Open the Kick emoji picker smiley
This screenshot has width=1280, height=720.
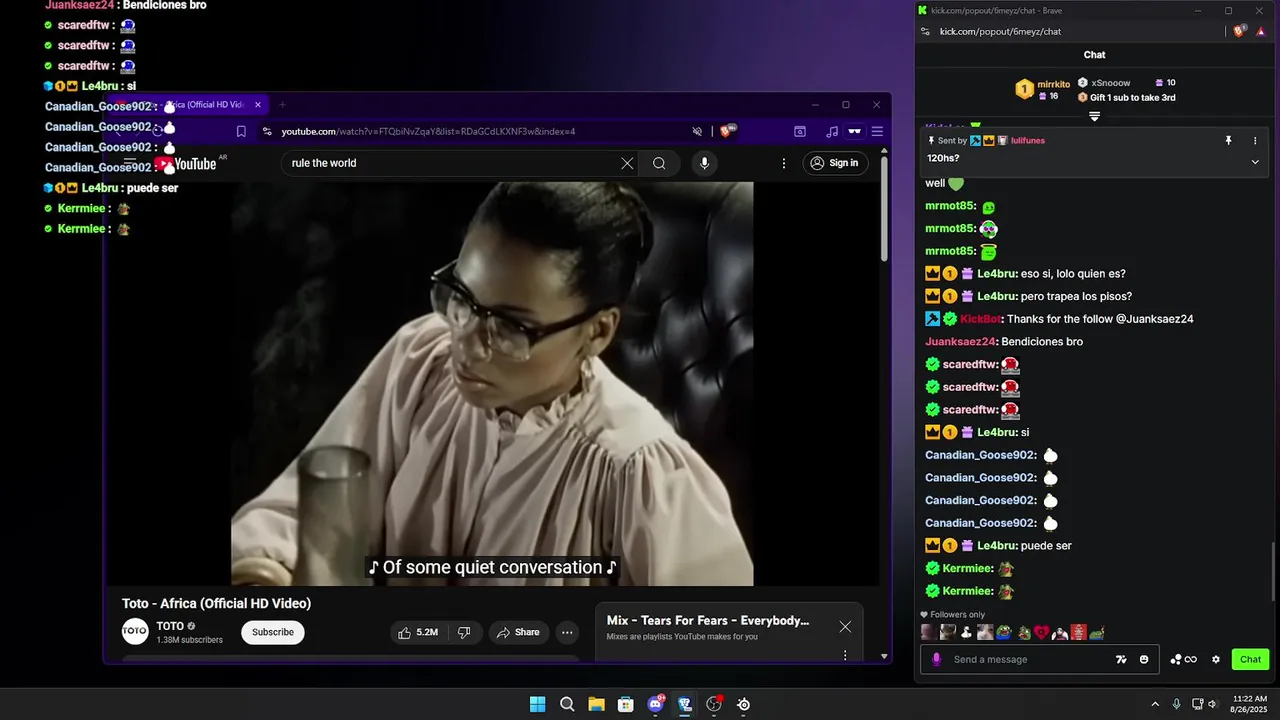coord(1144,660)
